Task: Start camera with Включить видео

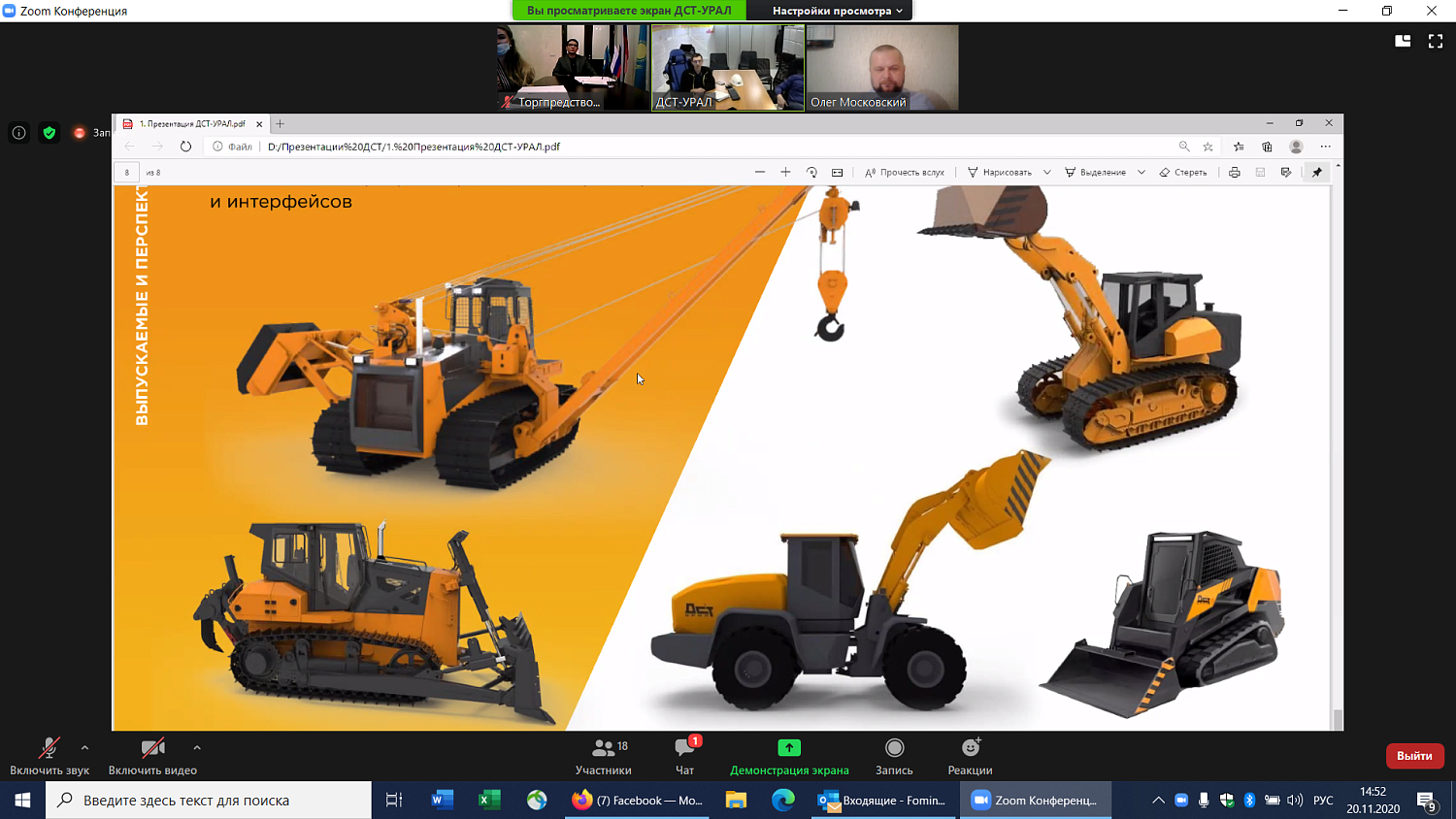Action: [152, 756]
